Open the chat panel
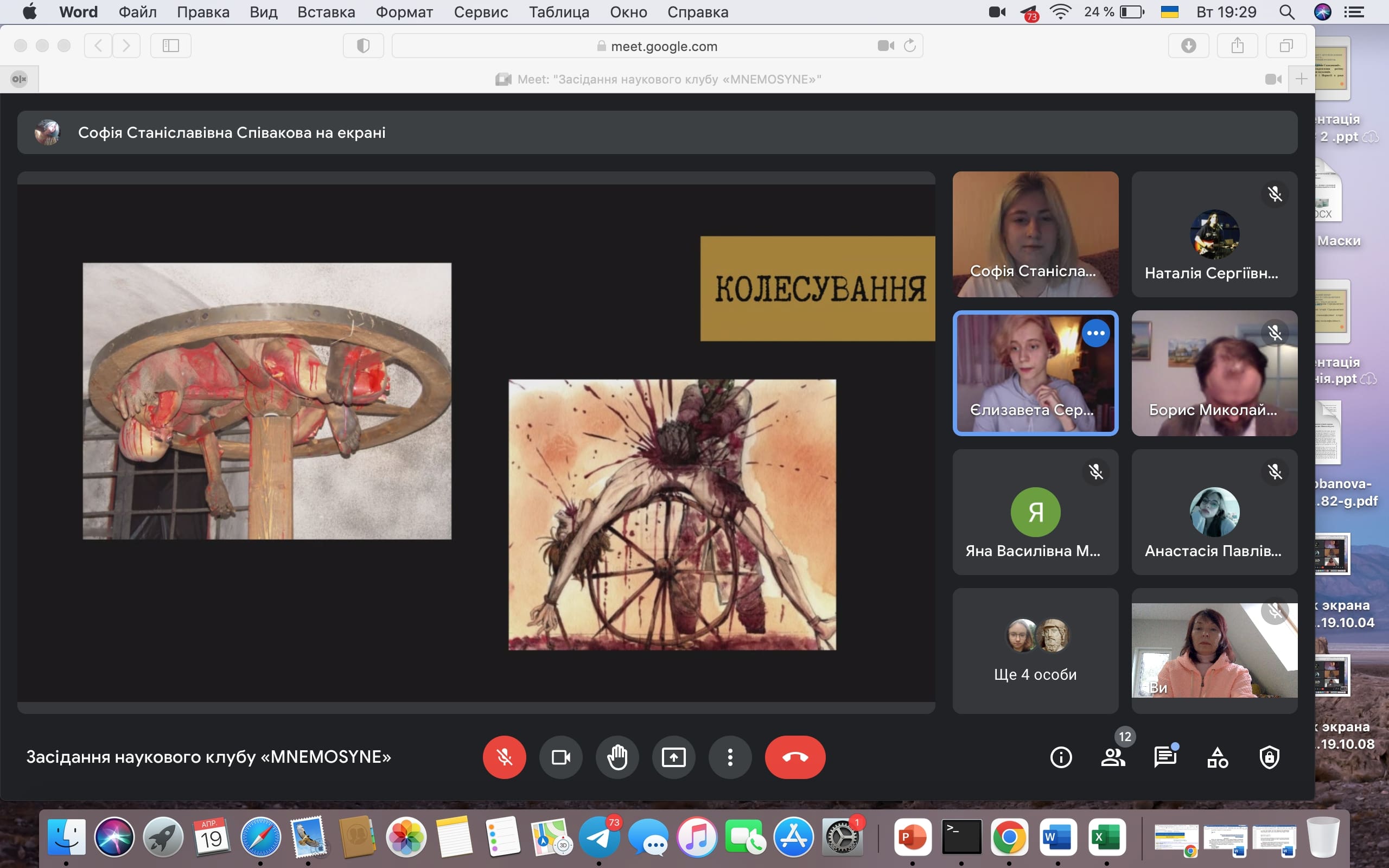This screenshot has height=868, width=1389. pos(1164,757)
